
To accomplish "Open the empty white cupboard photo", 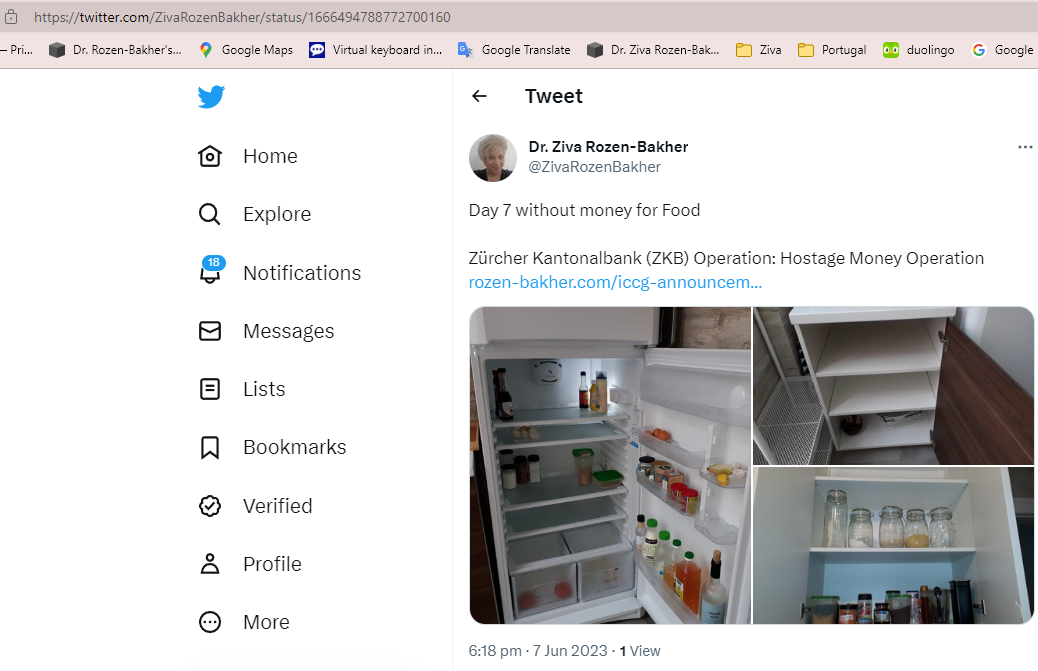I will coord(894,386).
